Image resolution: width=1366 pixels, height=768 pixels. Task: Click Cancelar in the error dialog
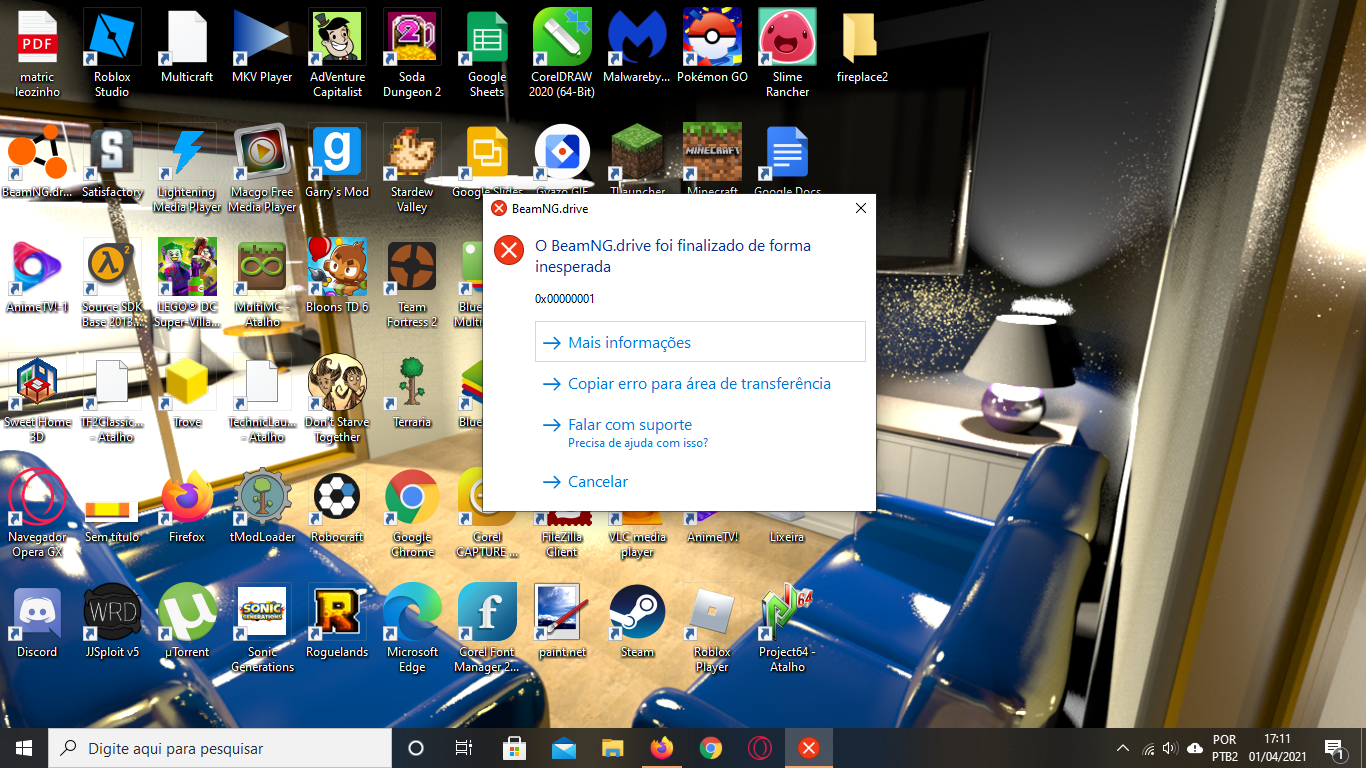(700, 482)
